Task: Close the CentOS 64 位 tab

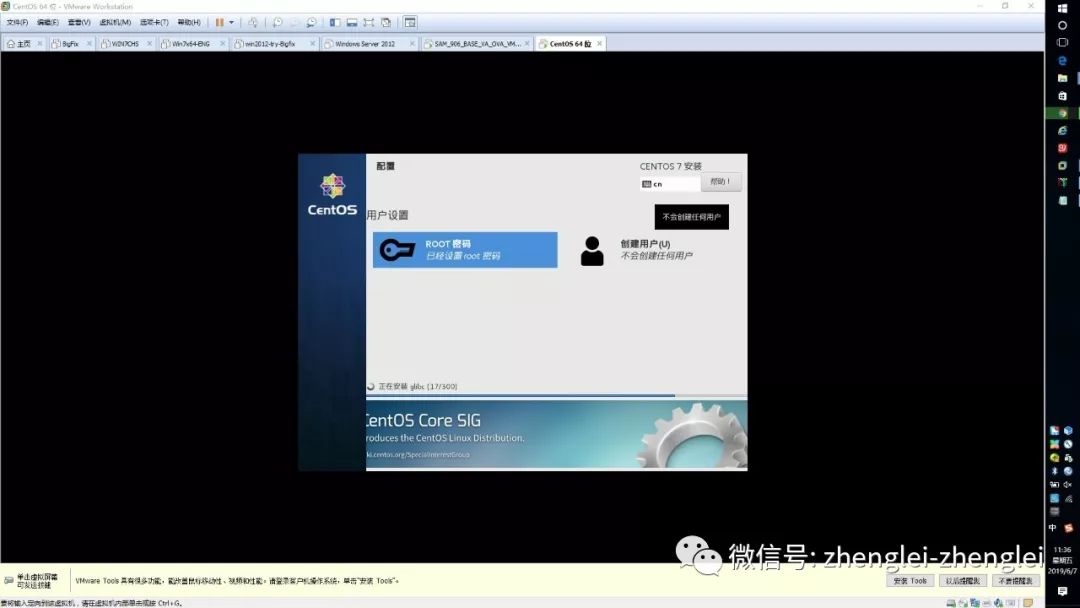Action: [x=599, y=43]
